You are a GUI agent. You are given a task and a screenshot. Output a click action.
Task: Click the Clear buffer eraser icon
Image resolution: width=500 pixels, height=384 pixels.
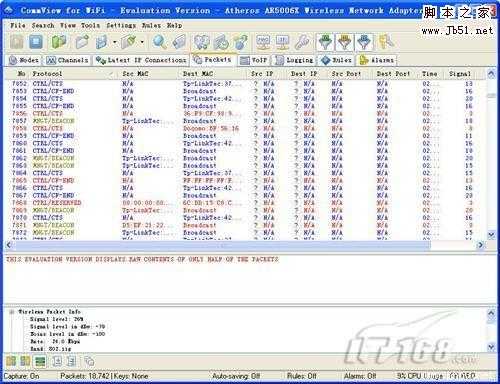click(x=129, y=42)
